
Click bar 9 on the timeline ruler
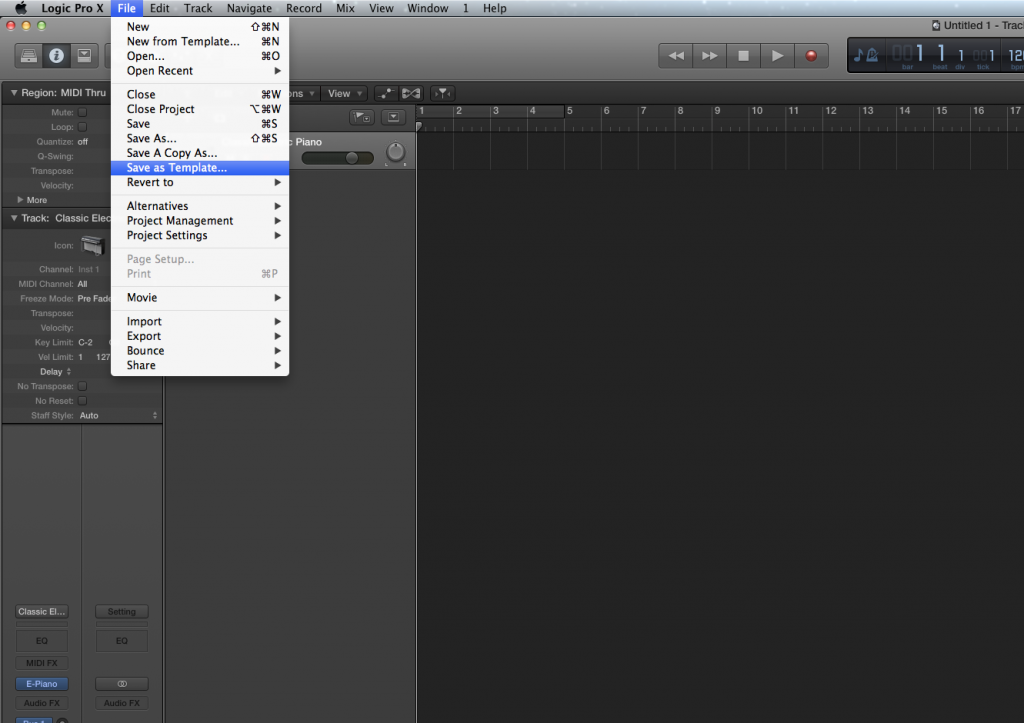(717, 111)
